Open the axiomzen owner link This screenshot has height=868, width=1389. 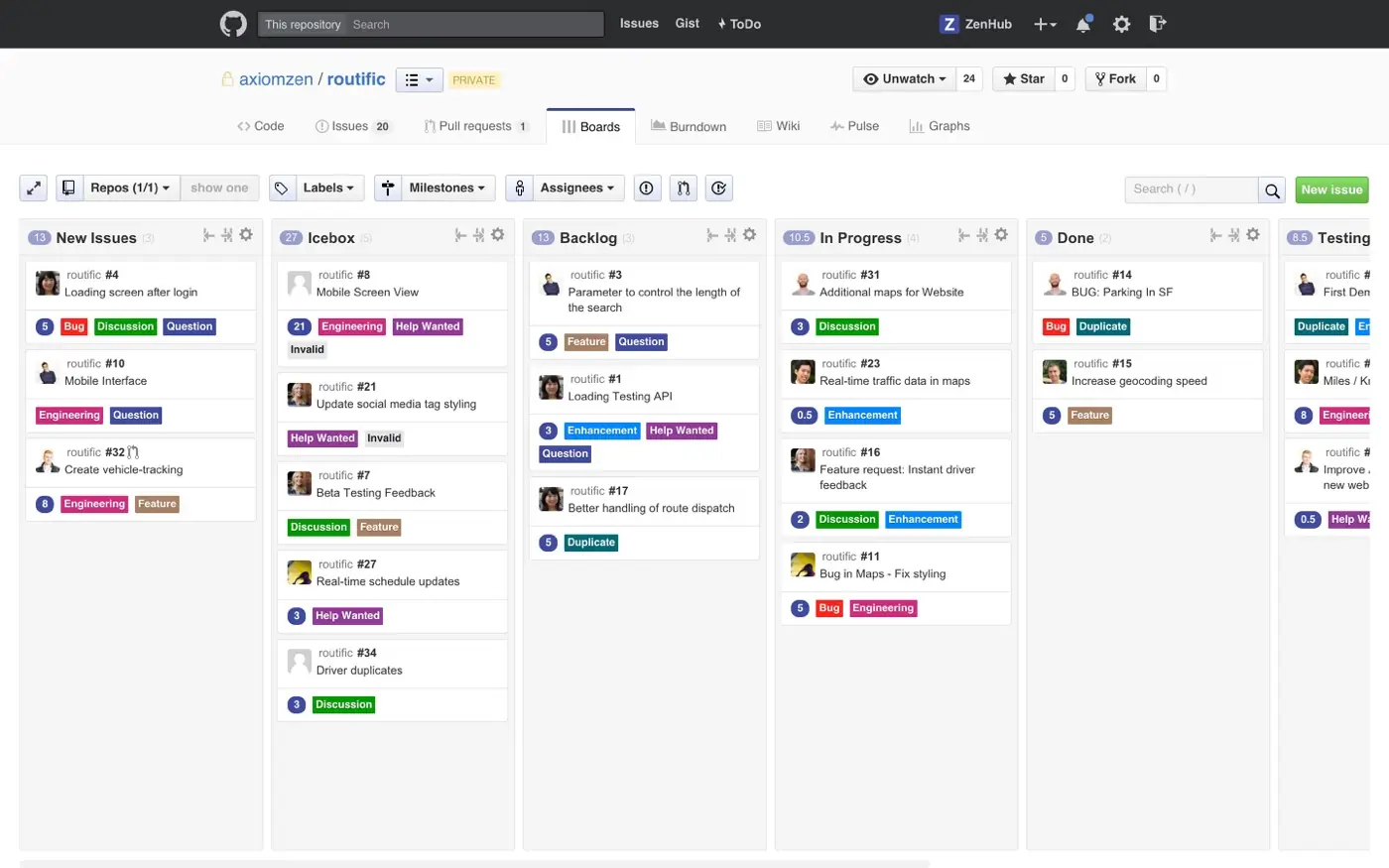(276, 79)
